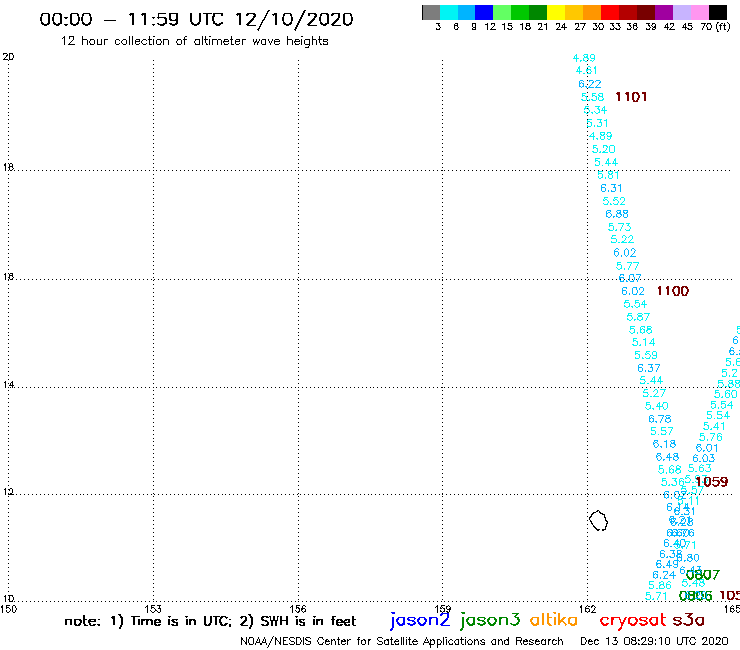Click the altika satellite label
740x650 pixels.
[x=554, y=620]
